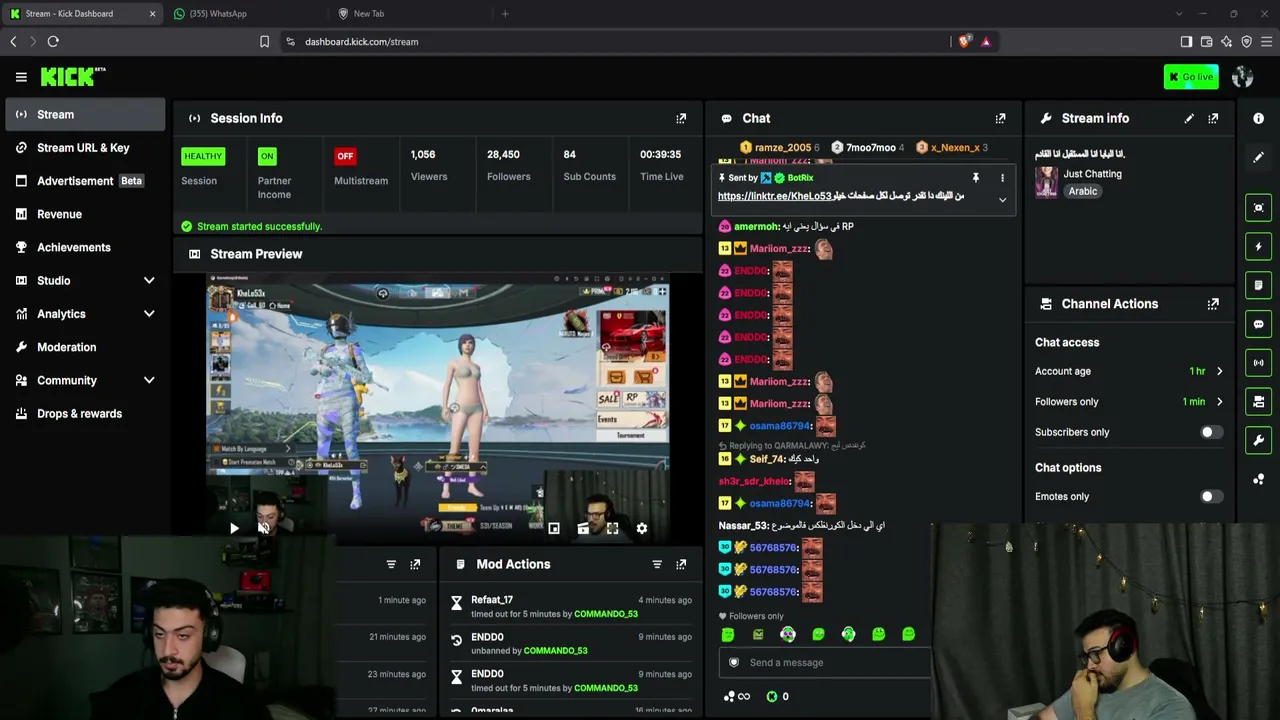Click the chat bubble icon in the right sidebar

[x=1258, y=324]
